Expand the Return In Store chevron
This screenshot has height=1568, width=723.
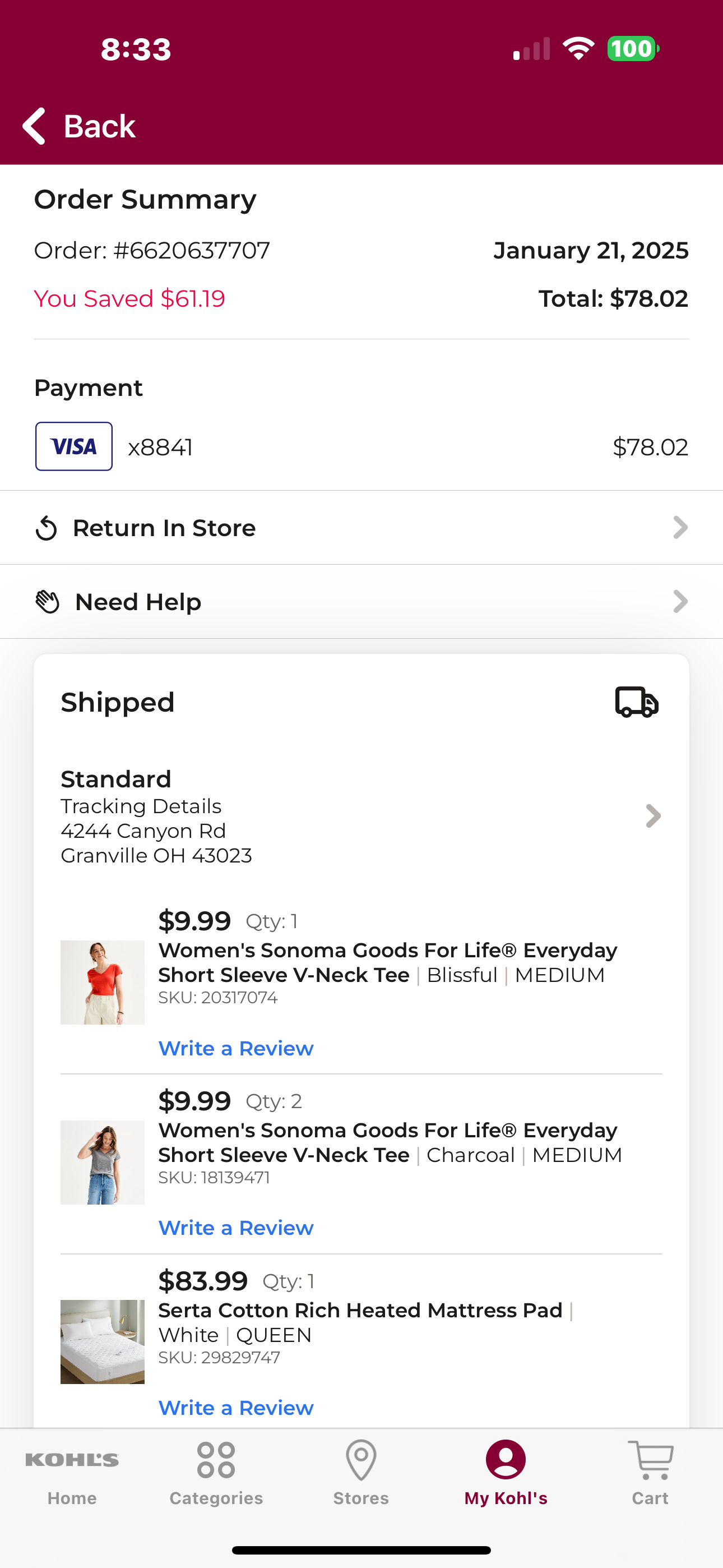(x=680, y=528)
